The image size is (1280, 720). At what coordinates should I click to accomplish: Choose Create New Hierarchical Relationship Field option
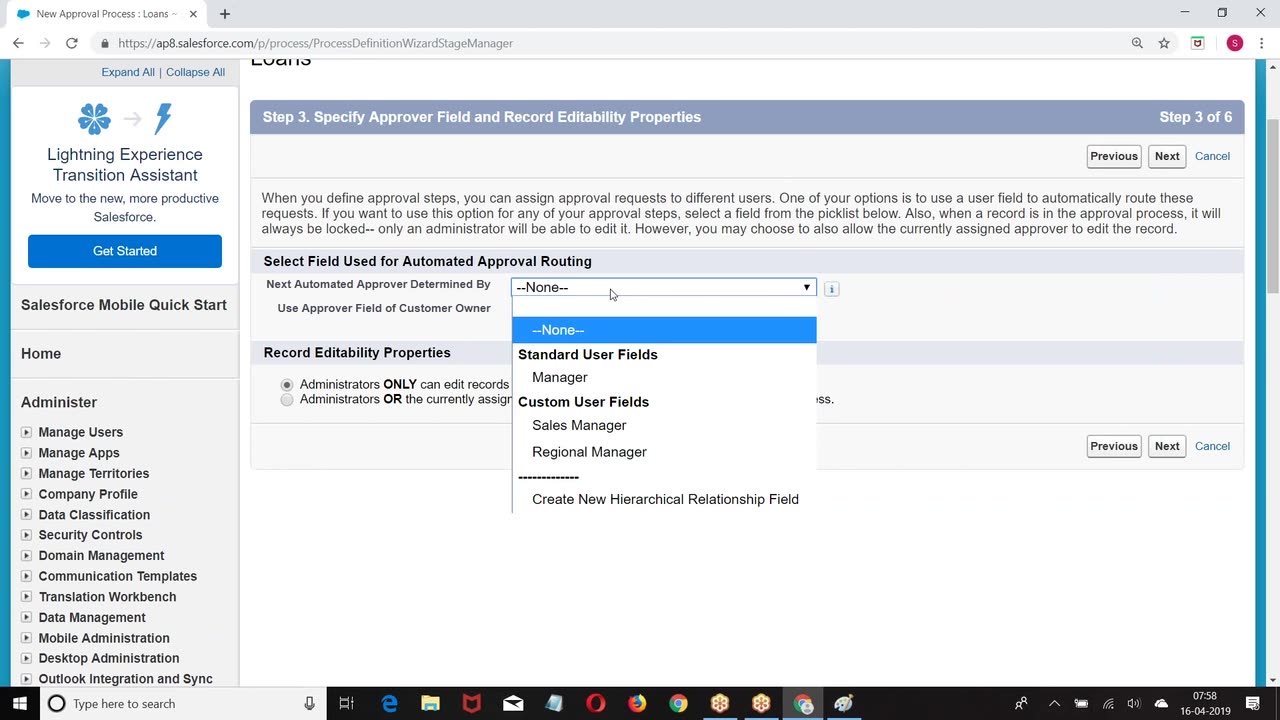(664, 499)
